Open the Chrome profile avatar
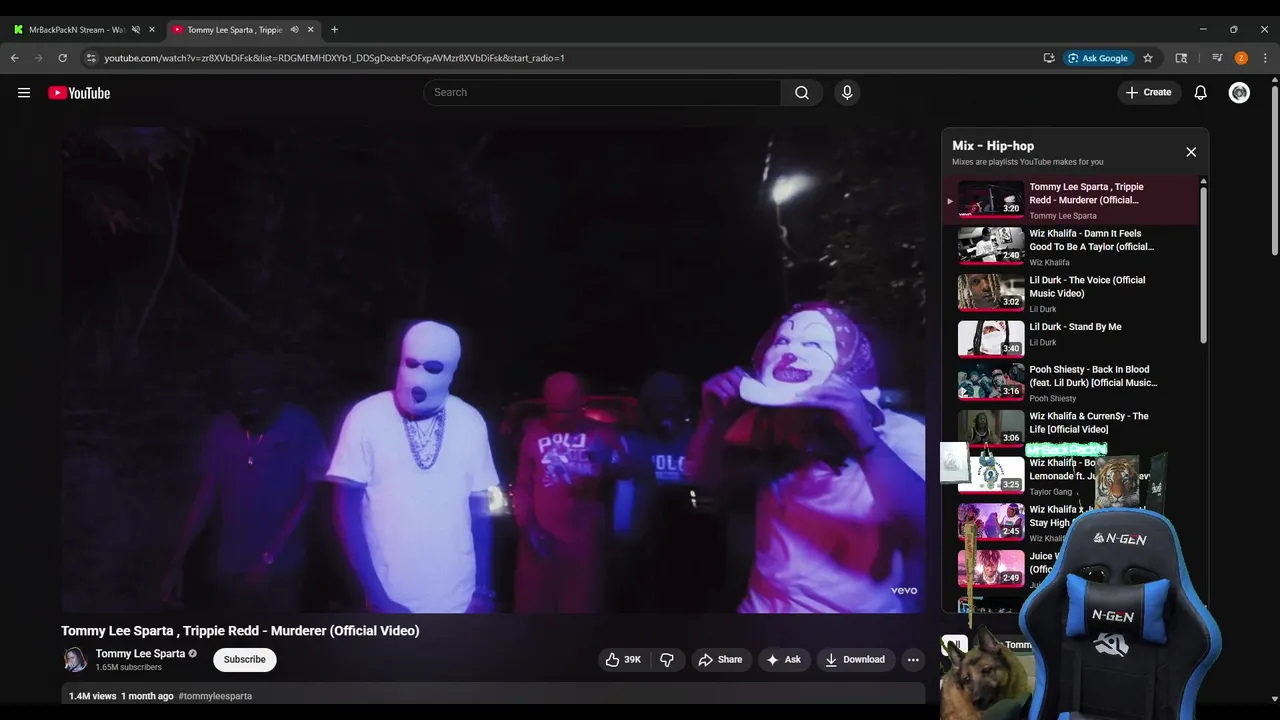Screen dimensions: 1280x720 tap(1241, 58)
